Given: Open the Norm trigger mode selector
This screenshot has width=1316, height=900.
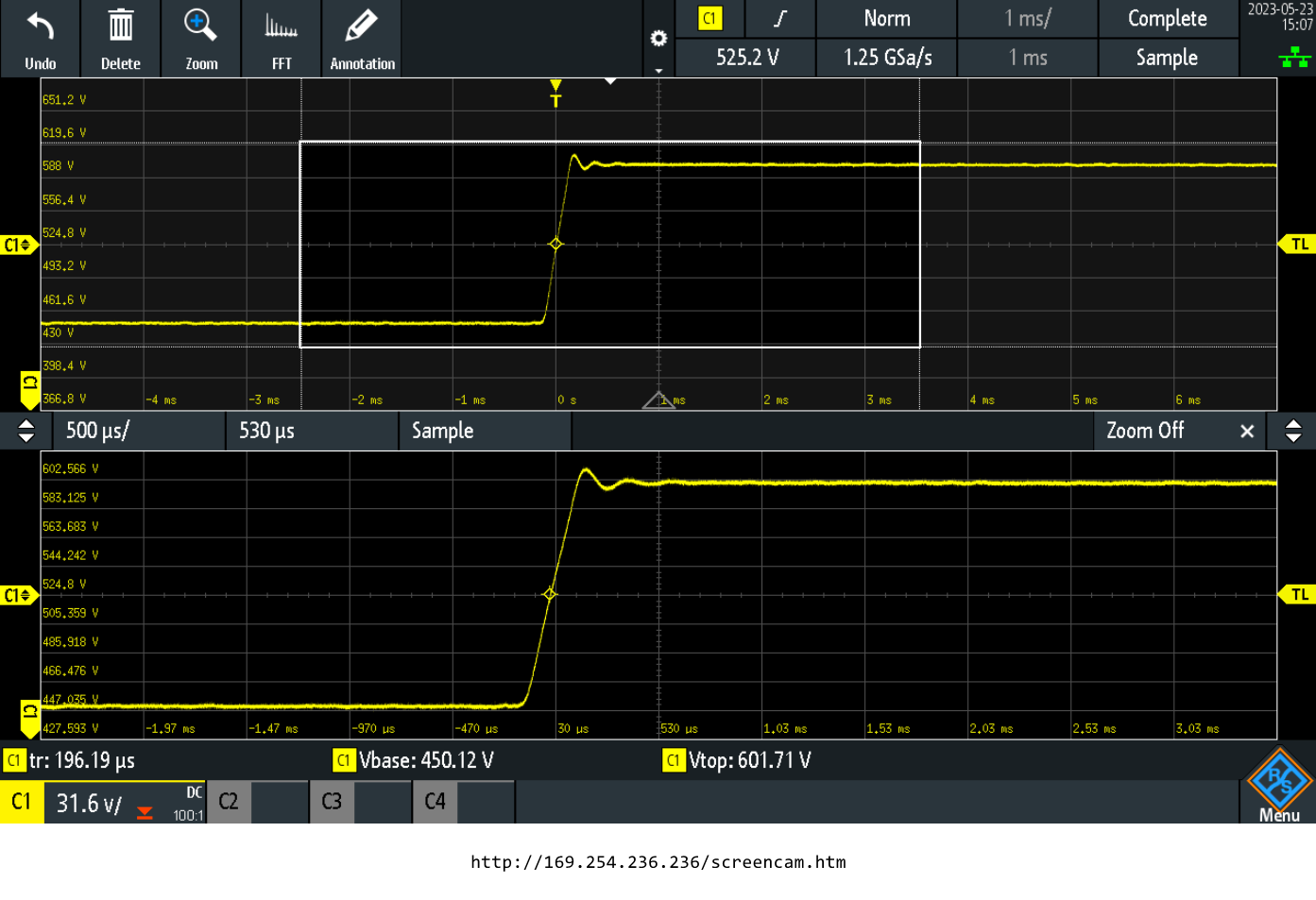Looking at the screenshot, I should pos(885,19).
